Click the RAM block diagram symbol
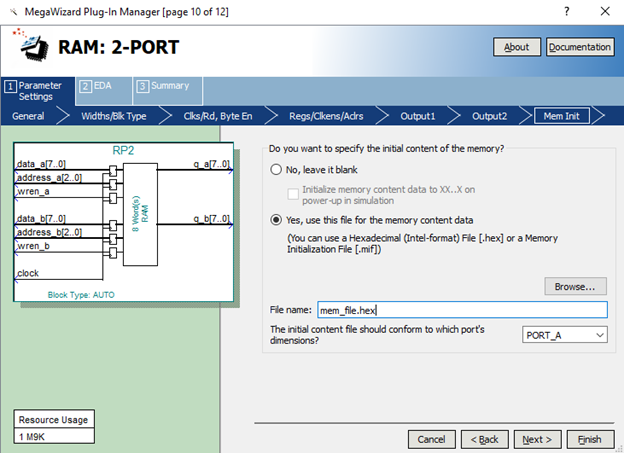Viewport: 624px width, 453px height. 140,213
